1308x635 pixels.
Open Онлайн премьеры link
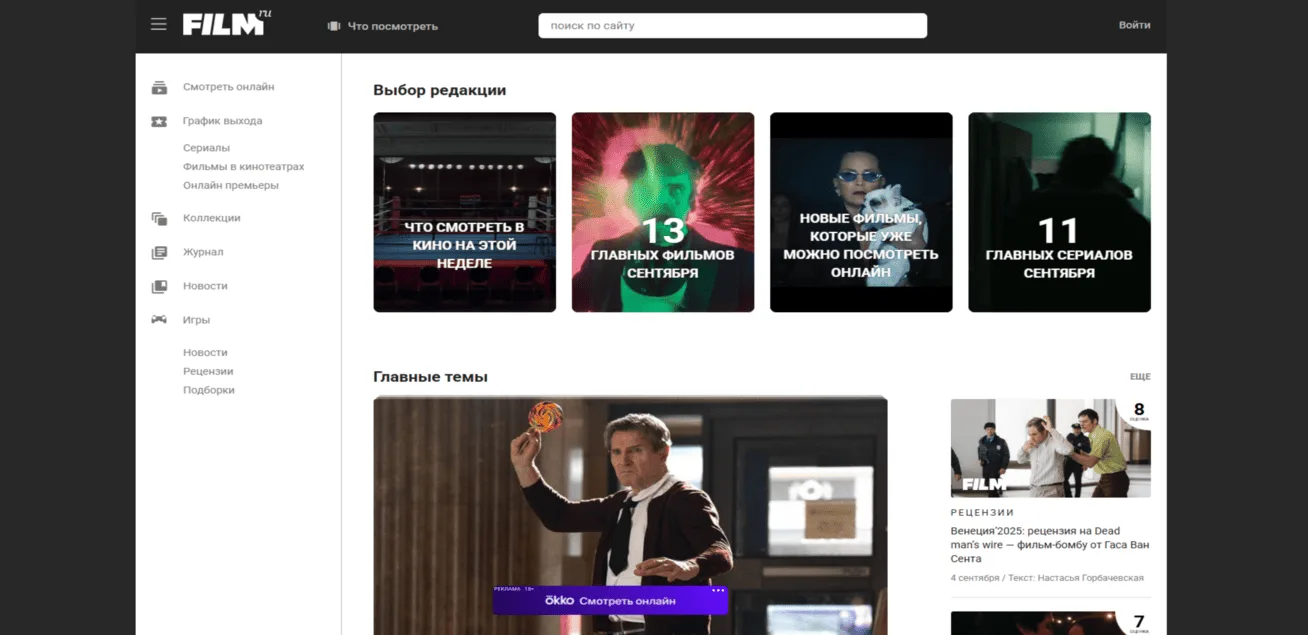click(x=230, y=185)
